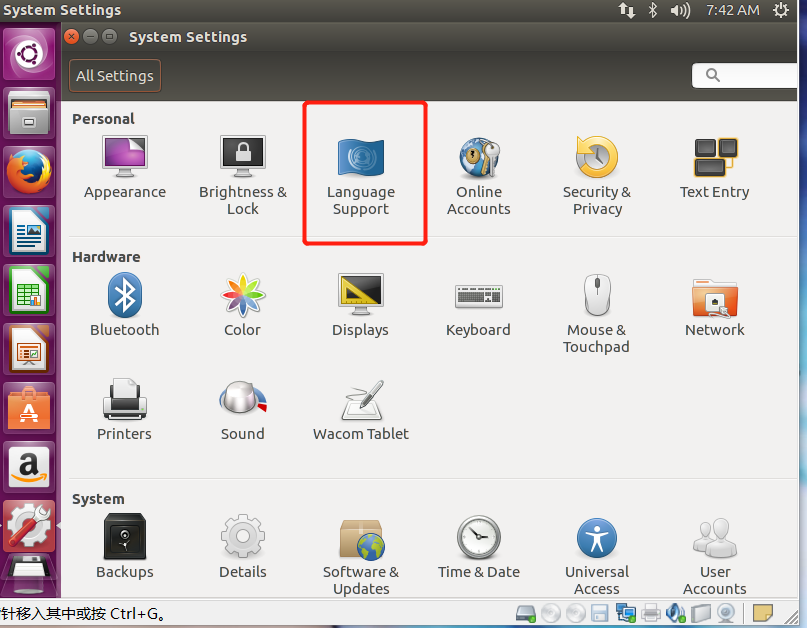Open Ubuntu Software Center in launcher

tap(29, 408)
